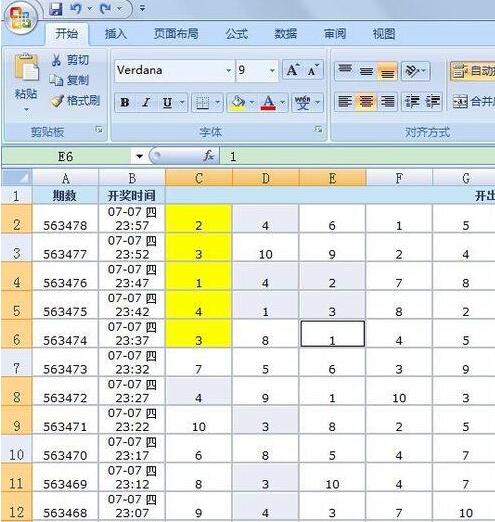Open the redo history dropdown arrow
Screen dimensions: 495x522
pyautogui.click(x=119, y=8)
